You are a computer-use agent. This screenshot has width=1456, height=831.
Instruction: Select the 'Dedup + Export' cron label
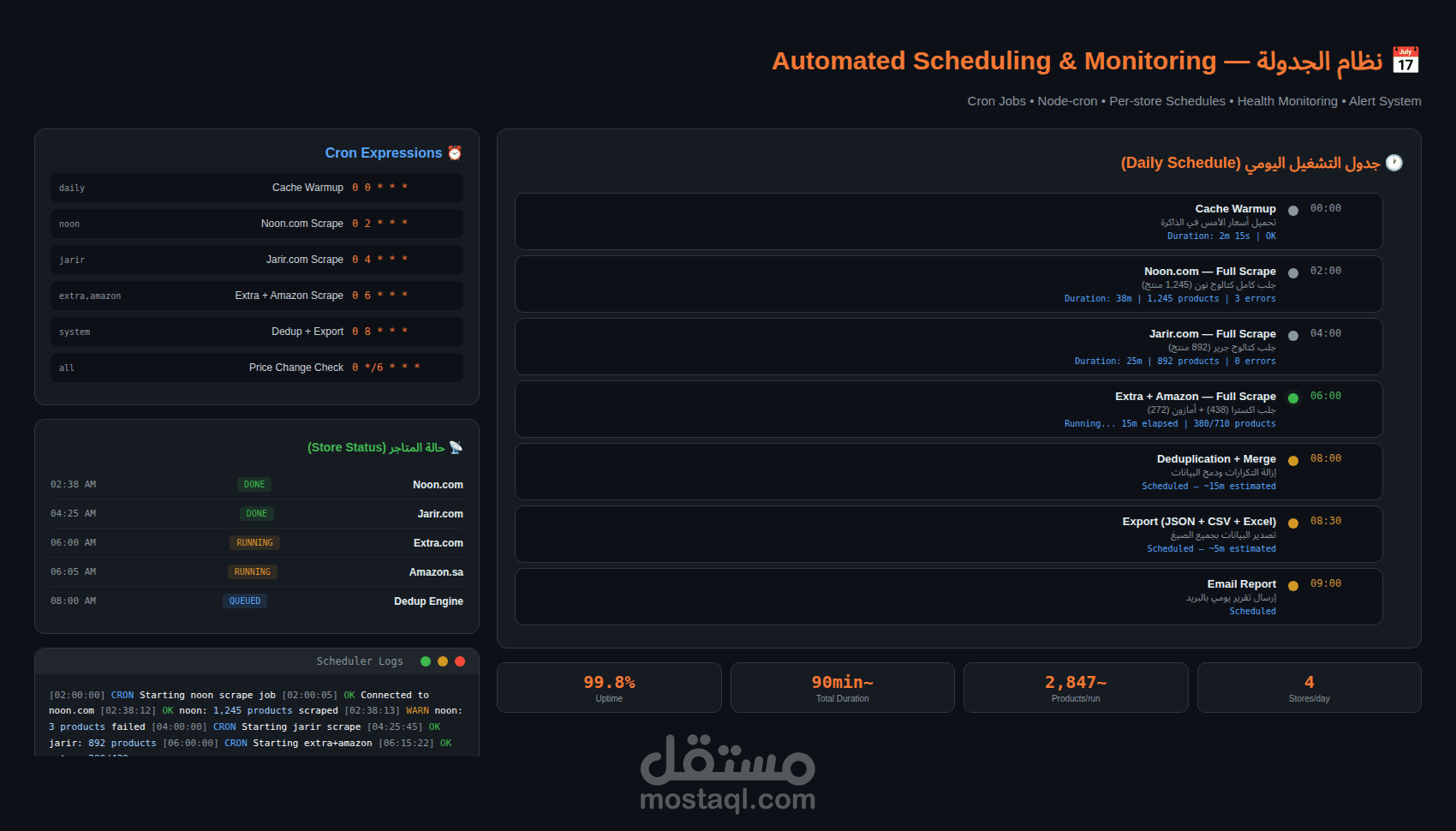tap(307, 332)
